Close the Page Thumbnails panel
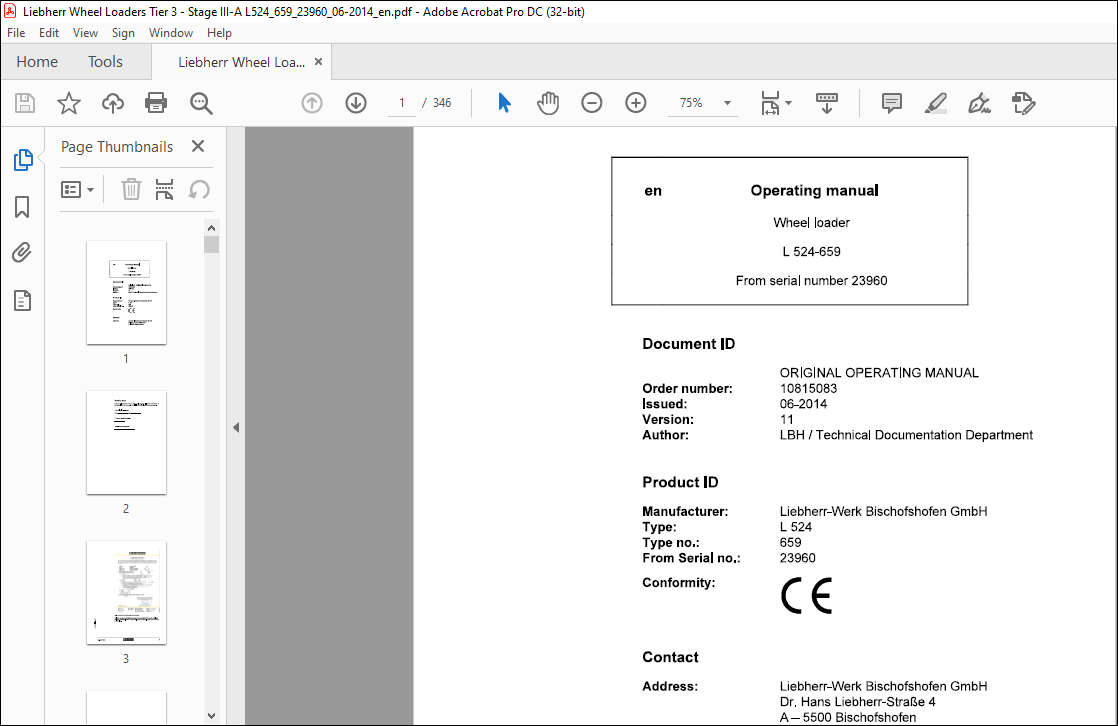 tap(198, 146)
